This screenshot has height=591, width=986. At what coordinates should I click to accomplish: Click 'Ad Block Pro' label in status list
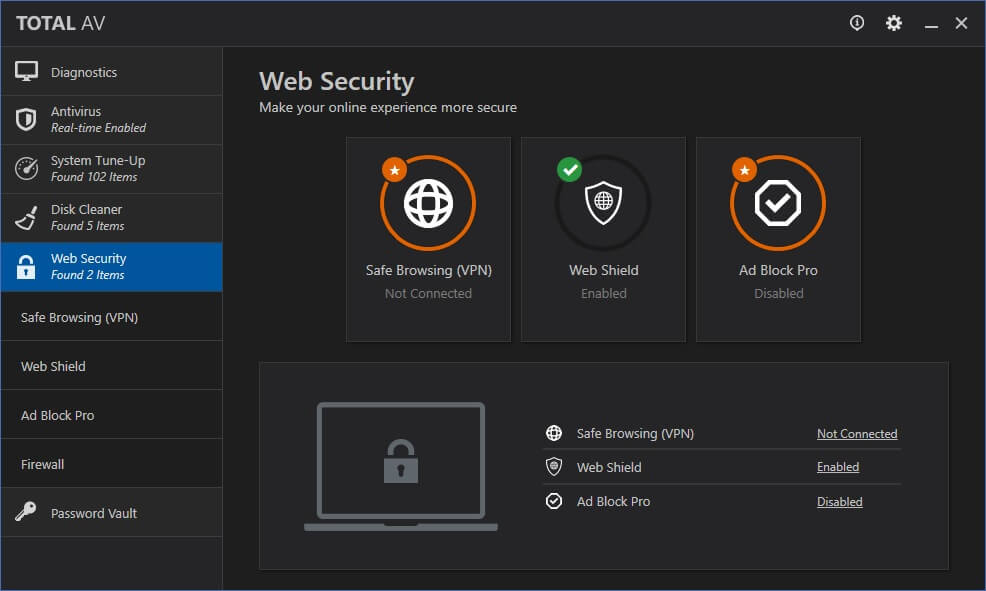coord(613,501)
